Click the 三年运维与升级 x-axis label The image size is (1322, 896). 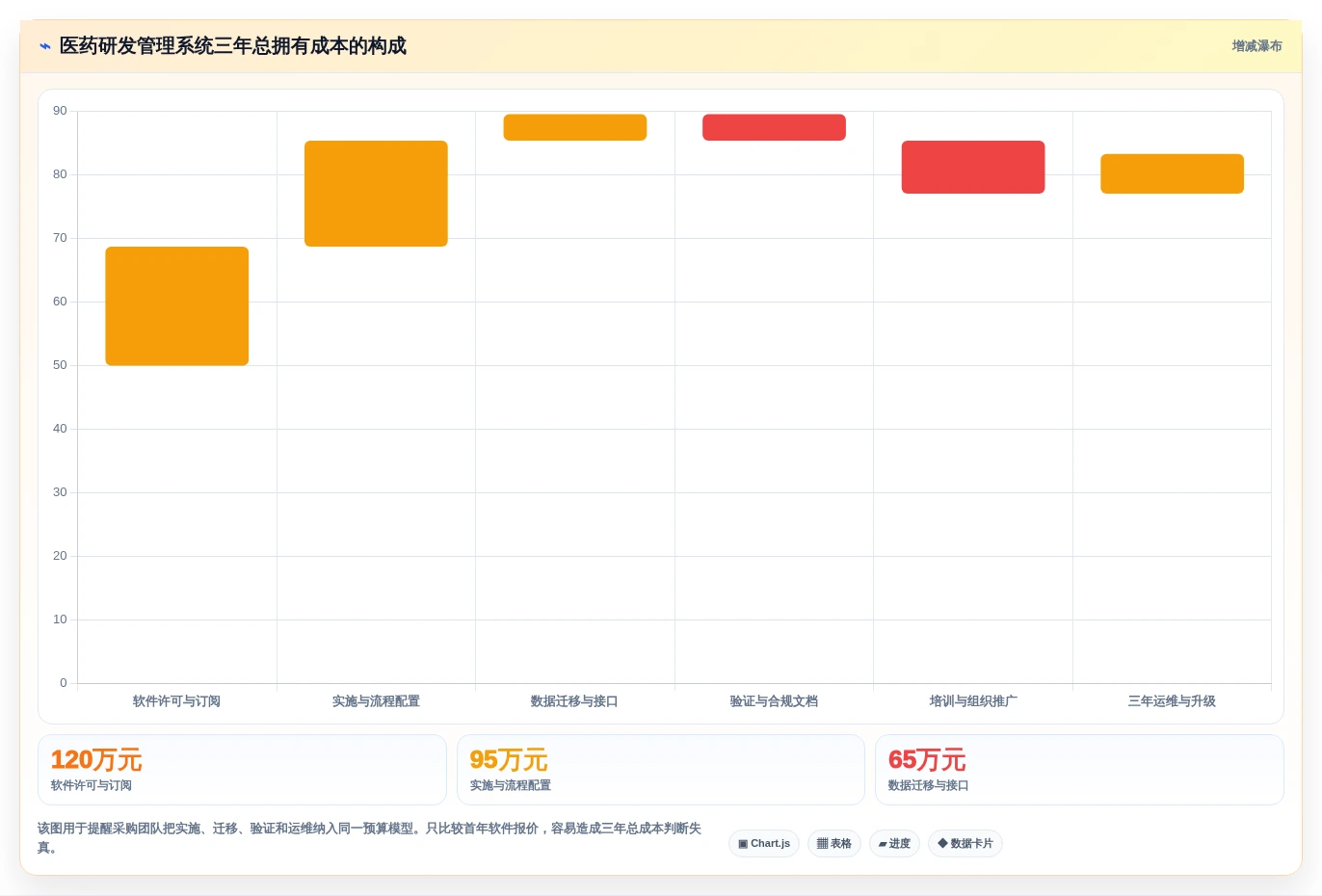(x=1172, y=701)
